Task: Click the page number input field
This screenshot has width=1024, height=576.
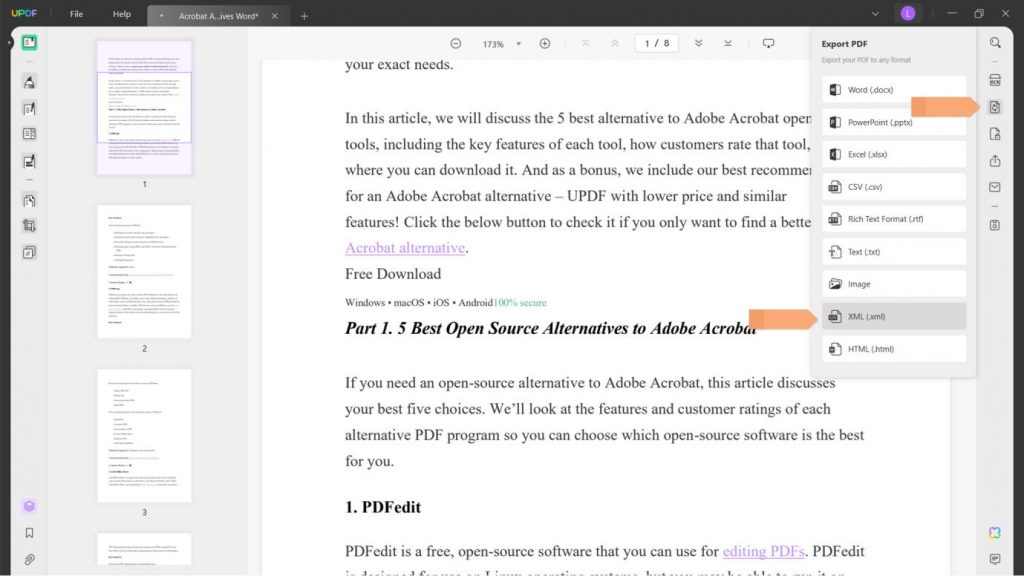Action: 656,44
